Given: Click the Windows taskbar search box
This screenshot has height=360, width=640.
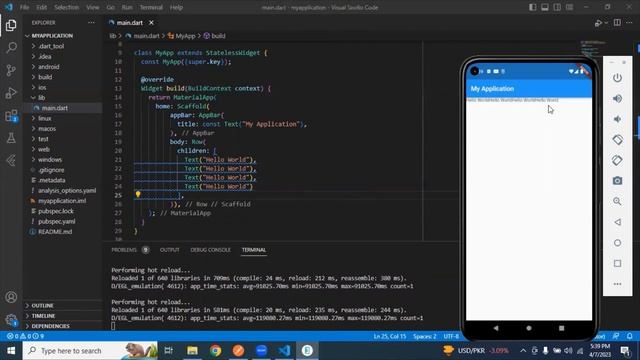Looking at the screenshot, I should pyautogui.click(x=90, y=351).
